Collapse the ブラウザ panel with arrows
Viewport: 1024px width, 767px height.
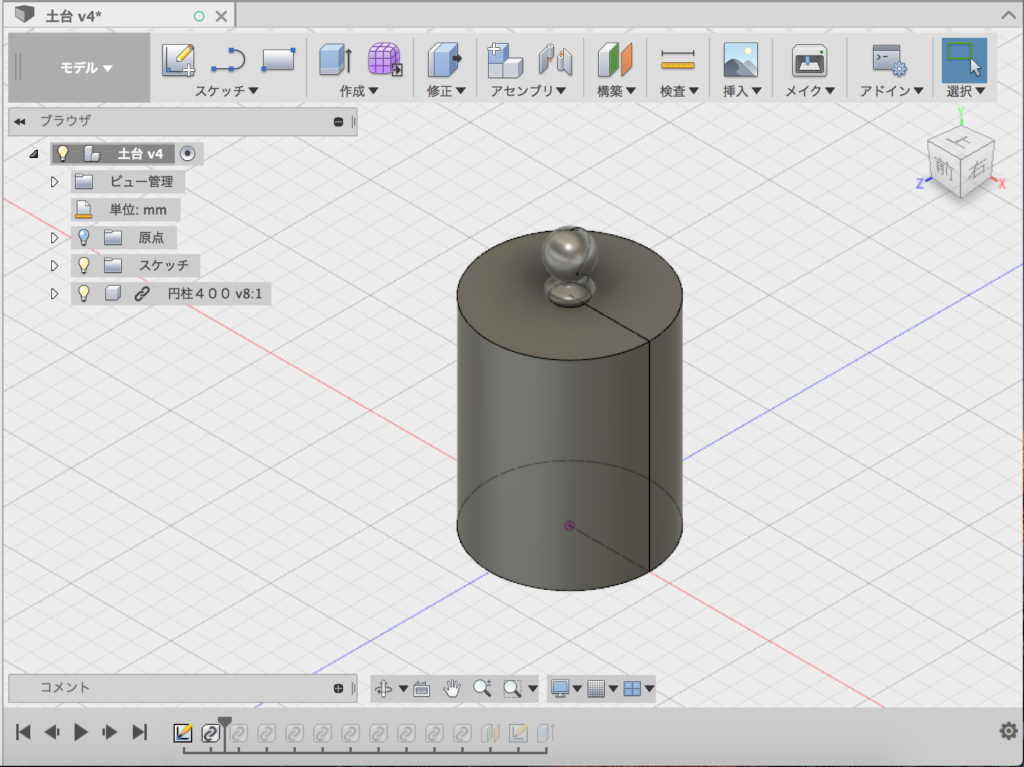click(20, 122)
